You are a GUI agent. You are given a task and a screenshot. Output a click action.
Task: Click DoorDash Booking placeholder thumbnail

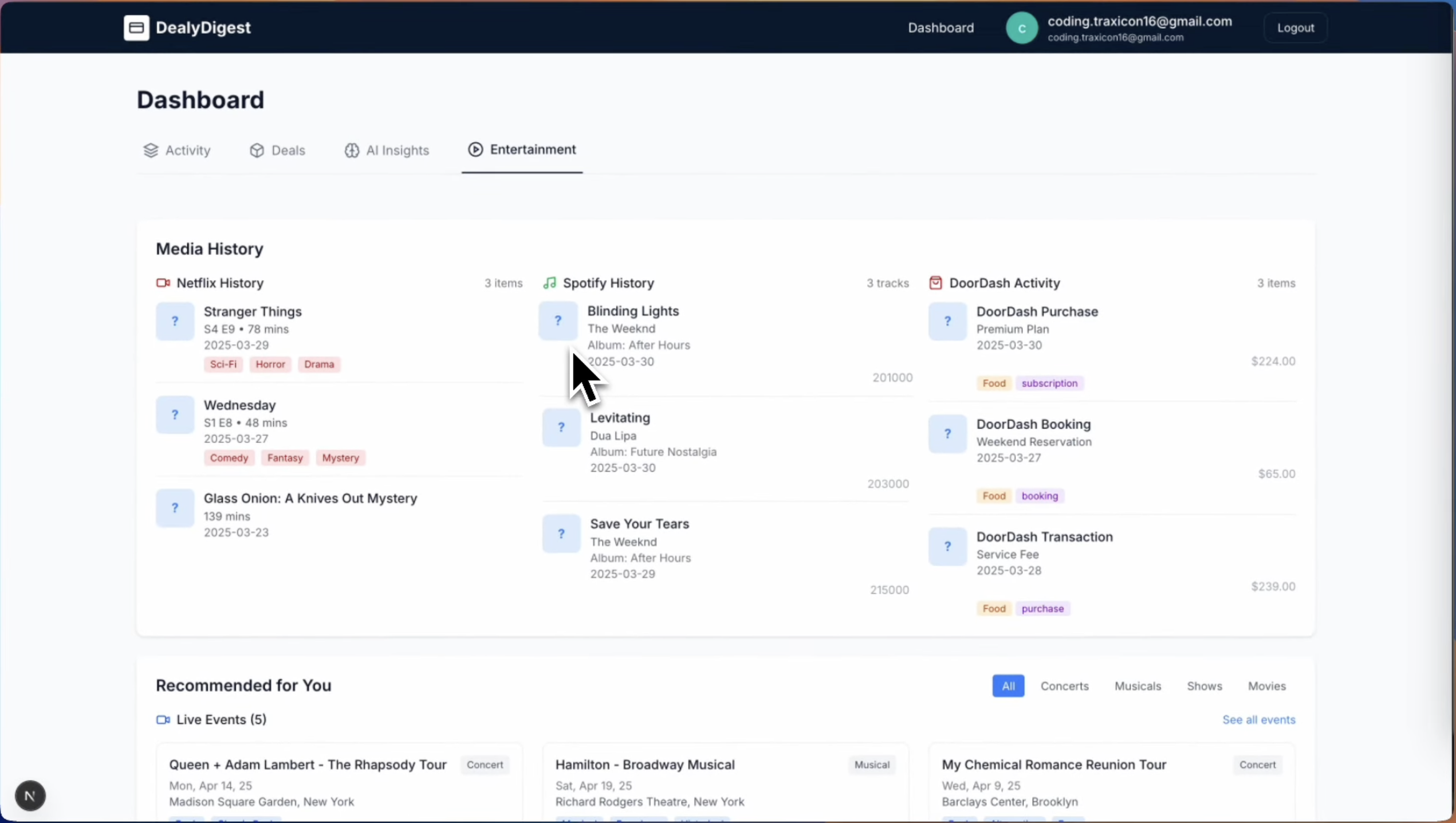[x=947, y=434]
